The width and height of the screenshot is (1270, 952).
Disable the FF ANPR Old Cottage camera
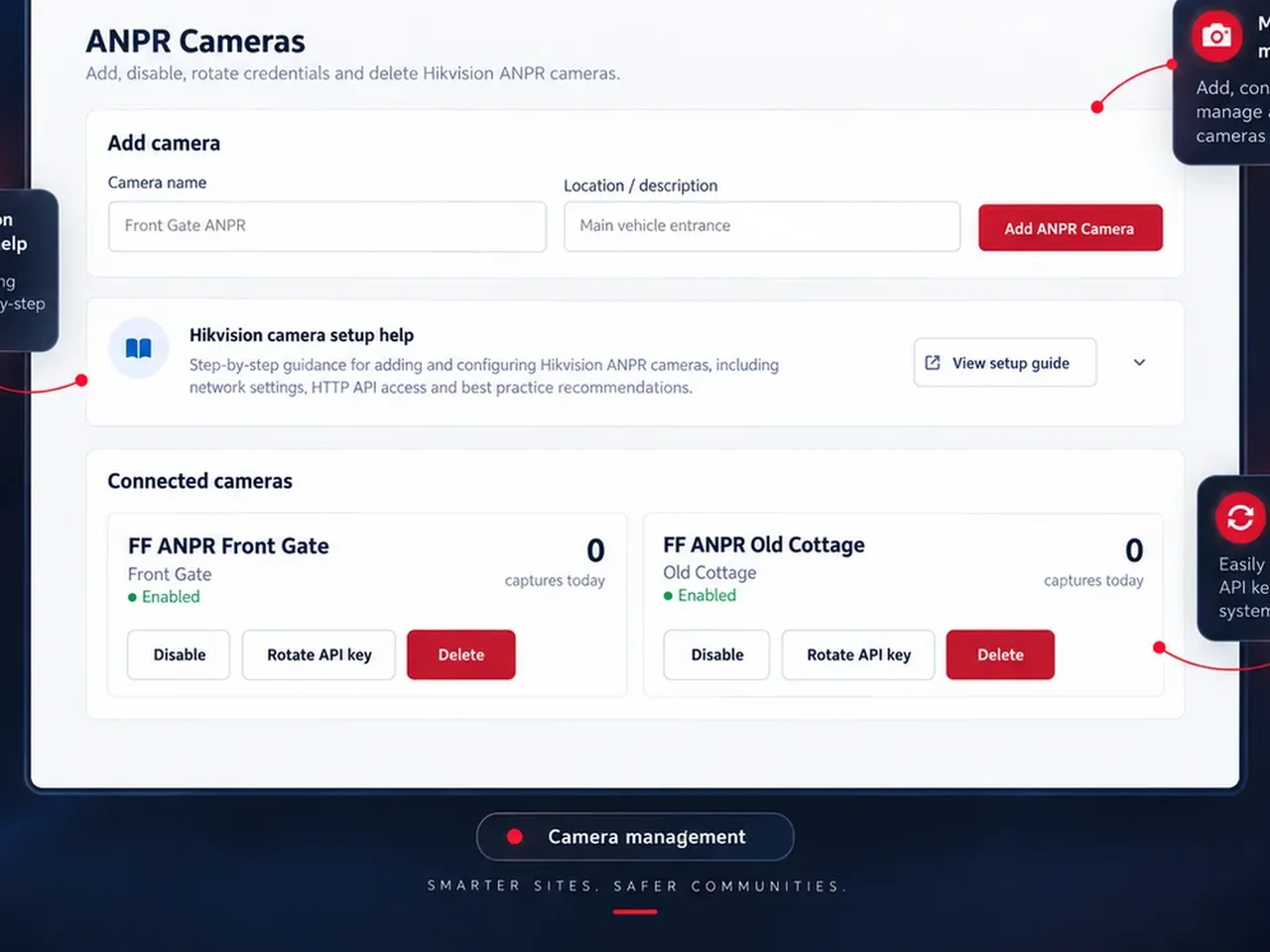716,654
